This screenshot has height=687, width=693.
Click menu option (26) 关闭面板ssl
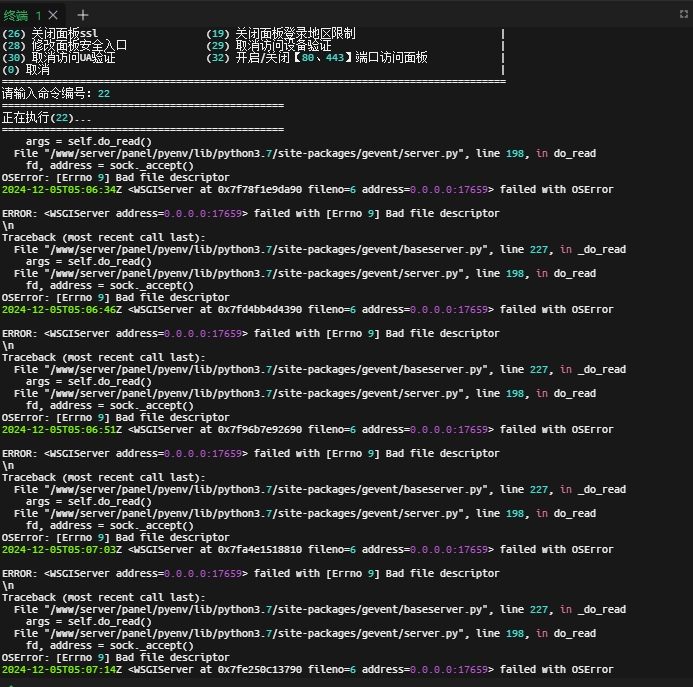click(x=50, y=34)
